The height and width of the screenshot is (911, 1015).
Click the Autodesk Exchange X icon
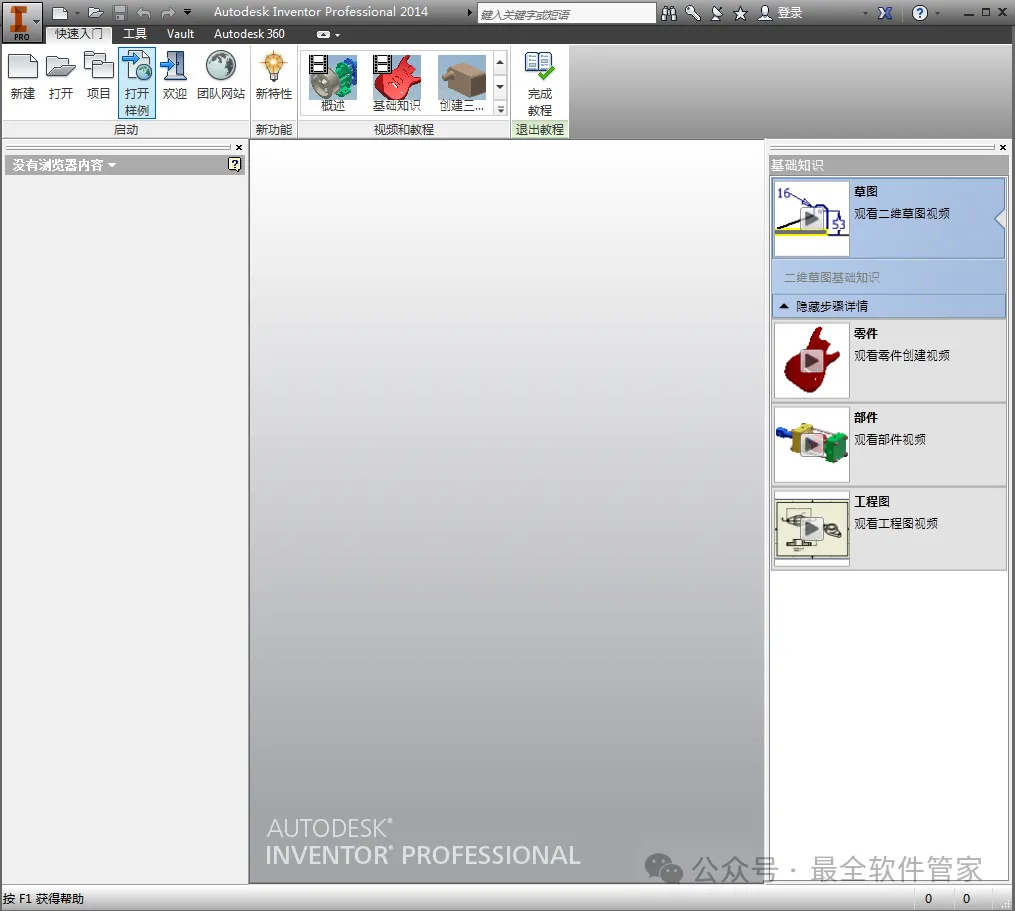click(x=885, y=13)
